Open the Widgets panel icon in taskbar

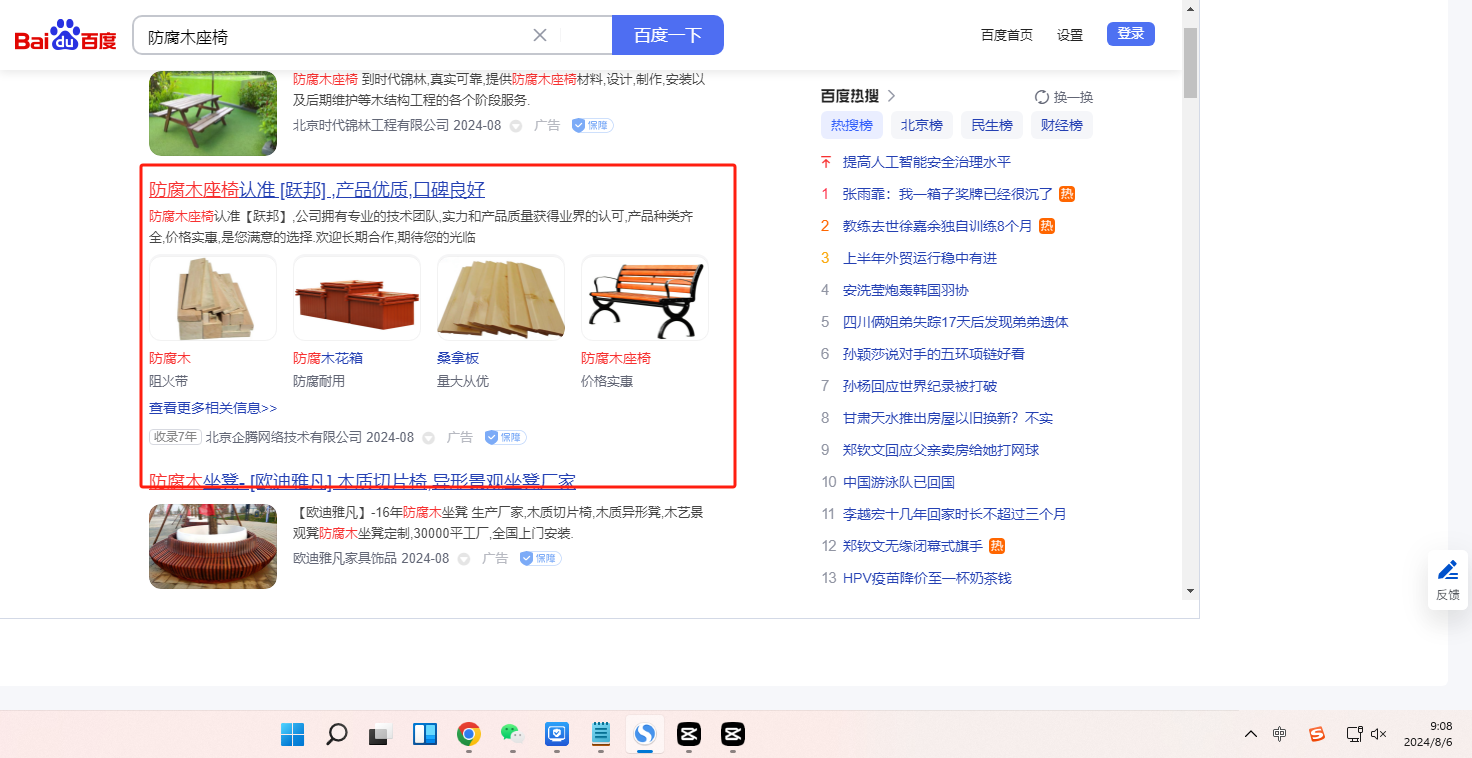[424, 734]
